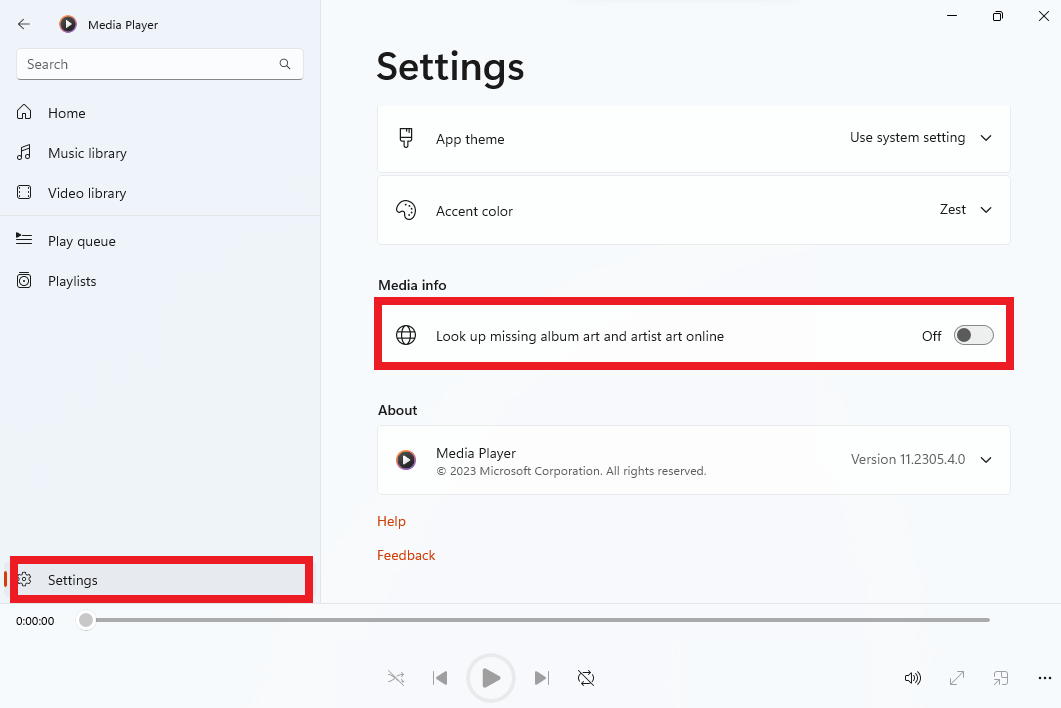Toggle repeat mode
This screenshot has width=1061, height=708.
click(586, 678)
